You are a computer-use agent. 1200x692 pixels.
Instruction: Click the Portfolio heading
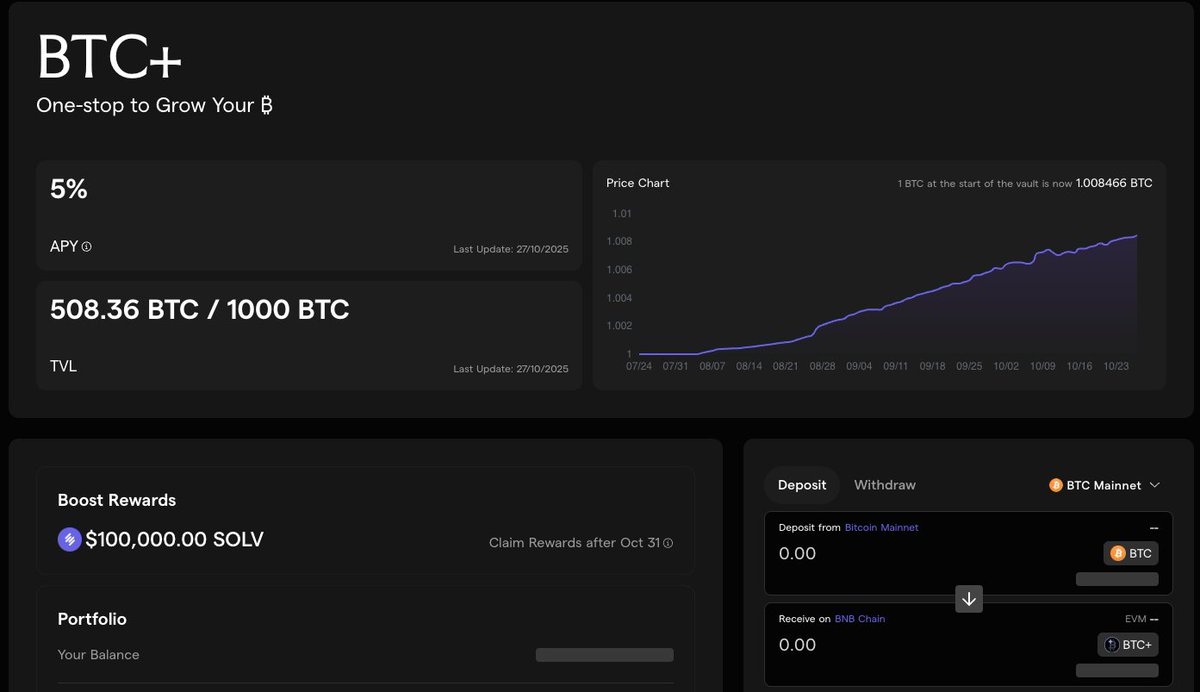(92, 619)
